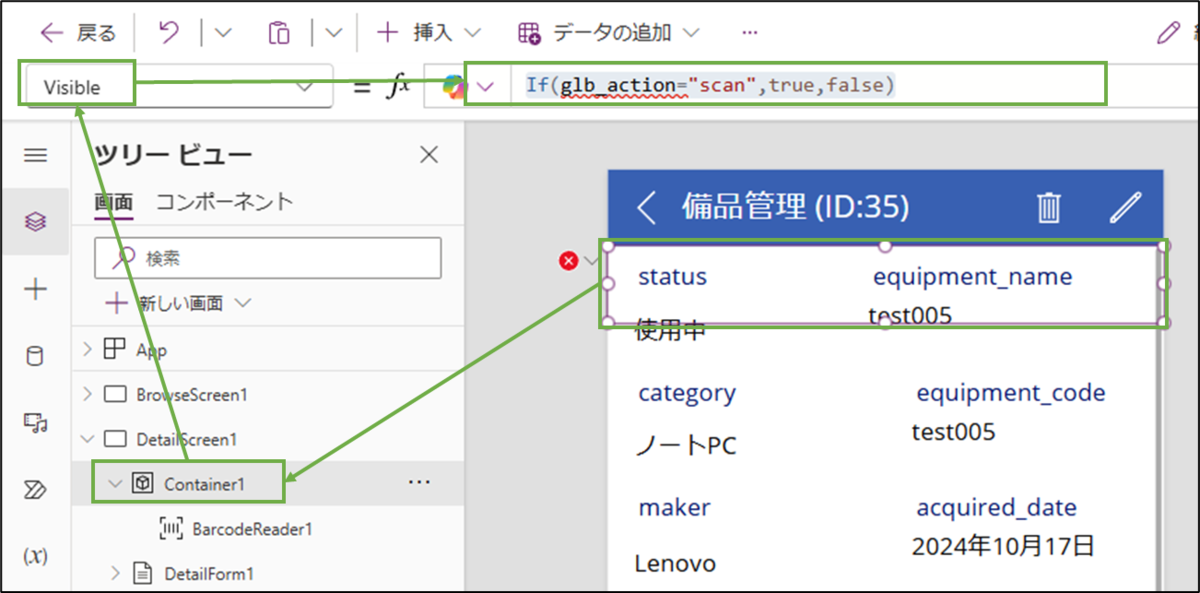Click the acquired_date field label

997,507
